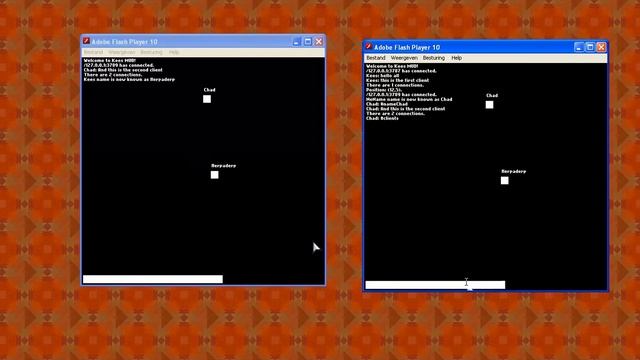Click 'Kees name is now known as Herpaderp' line
Viewport: 640px width, 360px height.
pos(129,80)
